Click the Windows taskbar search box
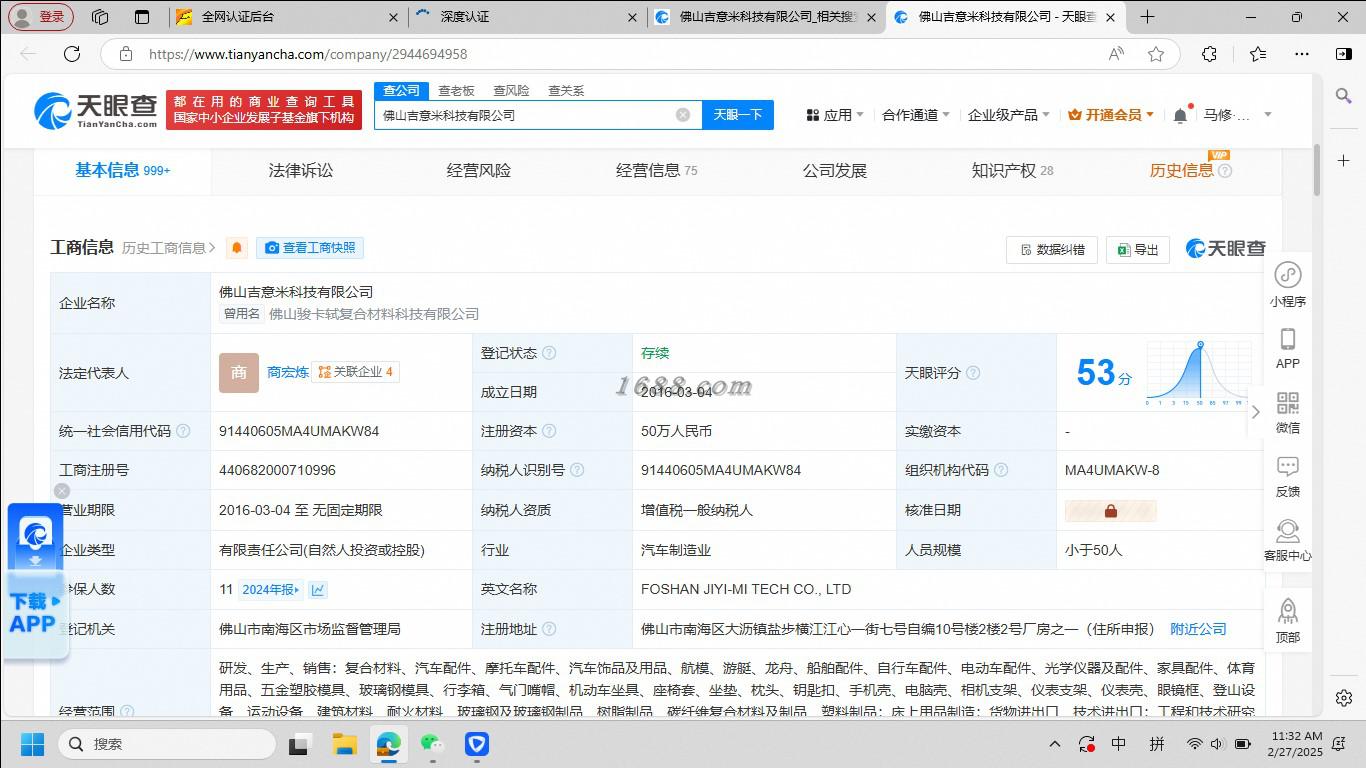Image resolution: width=1366 pixels, height=768 pixels. pos(166,744)
